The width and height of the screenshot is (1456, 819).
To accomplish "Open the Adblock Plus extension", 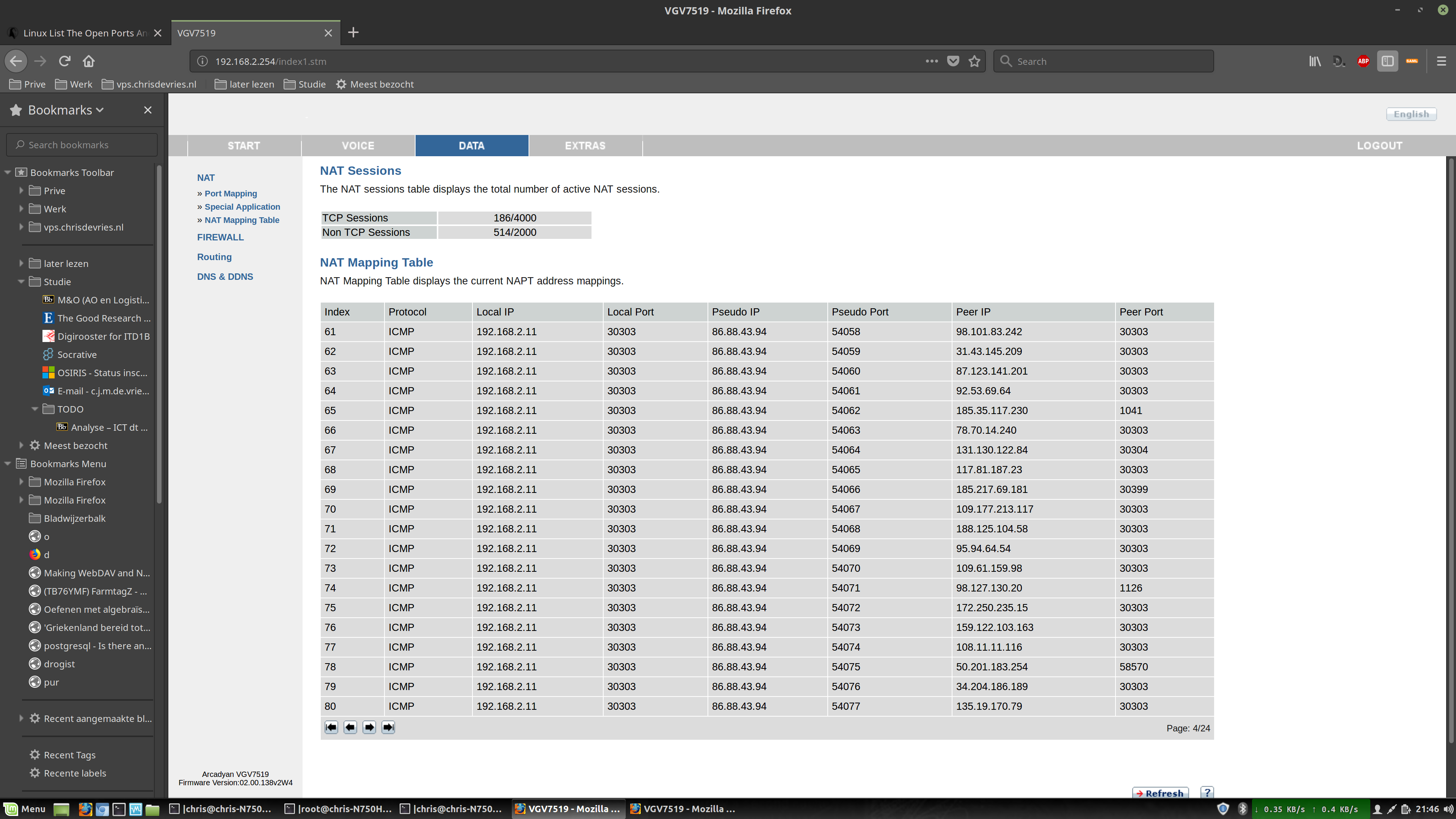I will [x=1363, y=61].
